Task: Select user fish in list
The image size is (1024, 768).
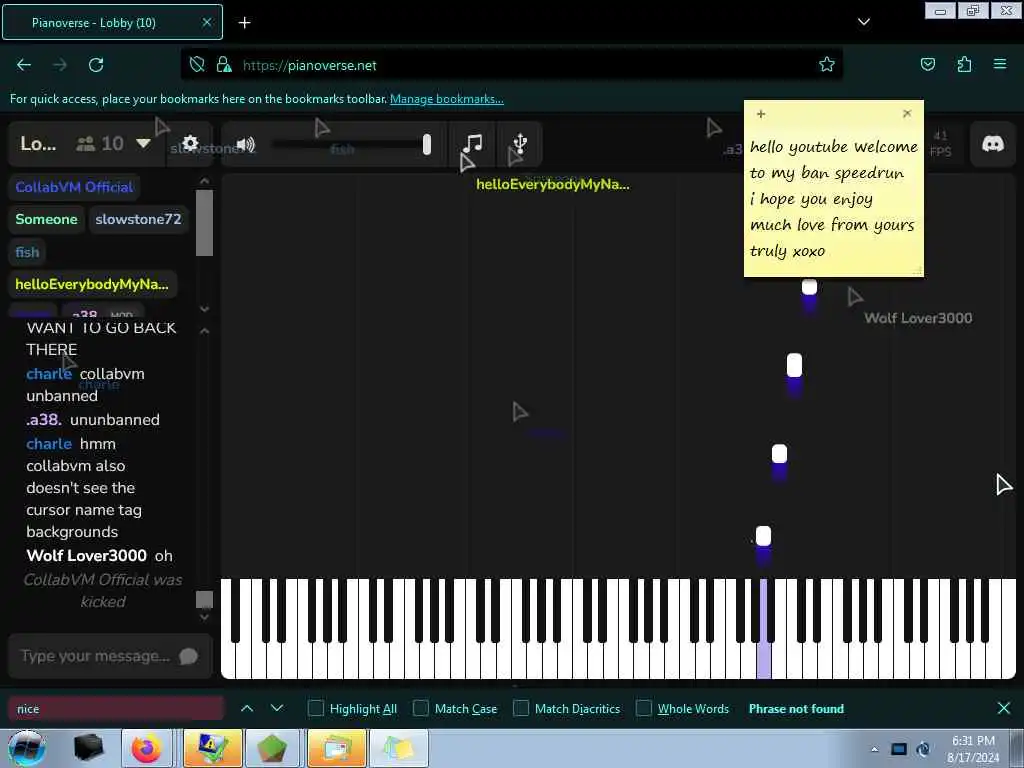Action: pyautogui.click(x=27, y=252)
